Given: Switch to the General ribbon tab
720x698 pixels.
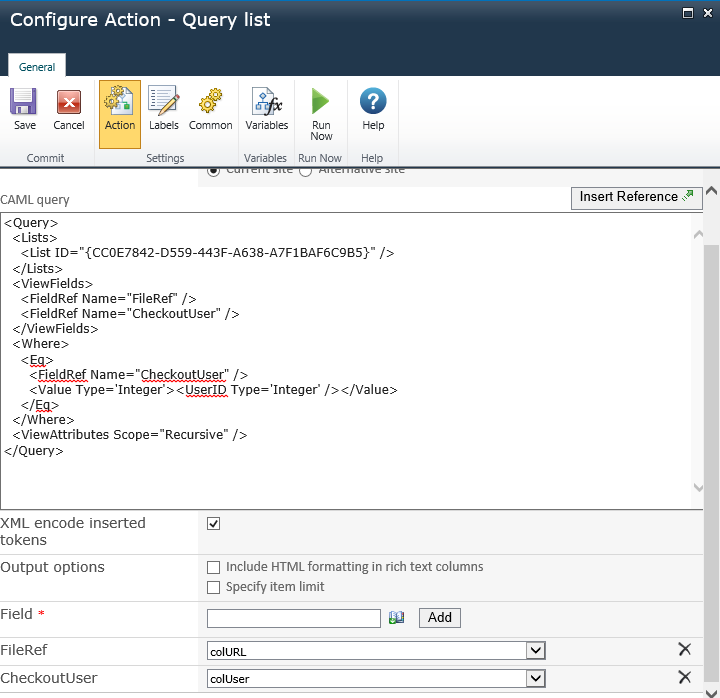Looking at the screenshot, I should (x=37, y=67).
